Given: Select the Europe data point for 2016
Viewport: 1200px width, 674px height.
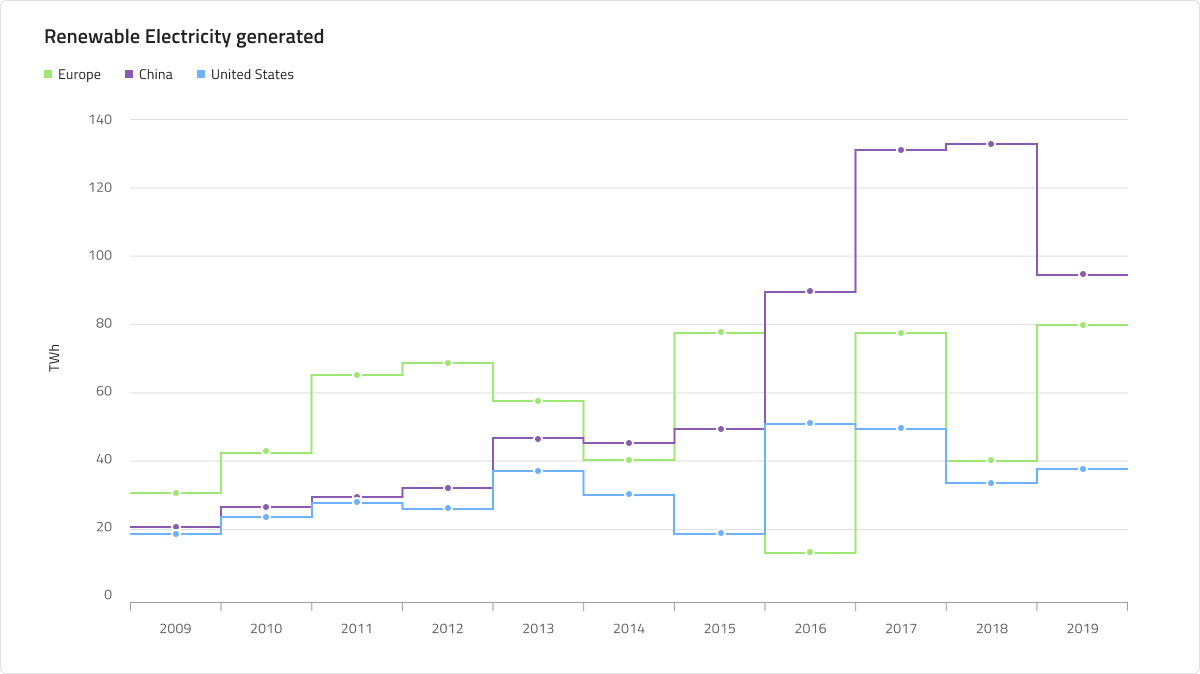Looking at the screenshot, I should click(x=810, y=552).
